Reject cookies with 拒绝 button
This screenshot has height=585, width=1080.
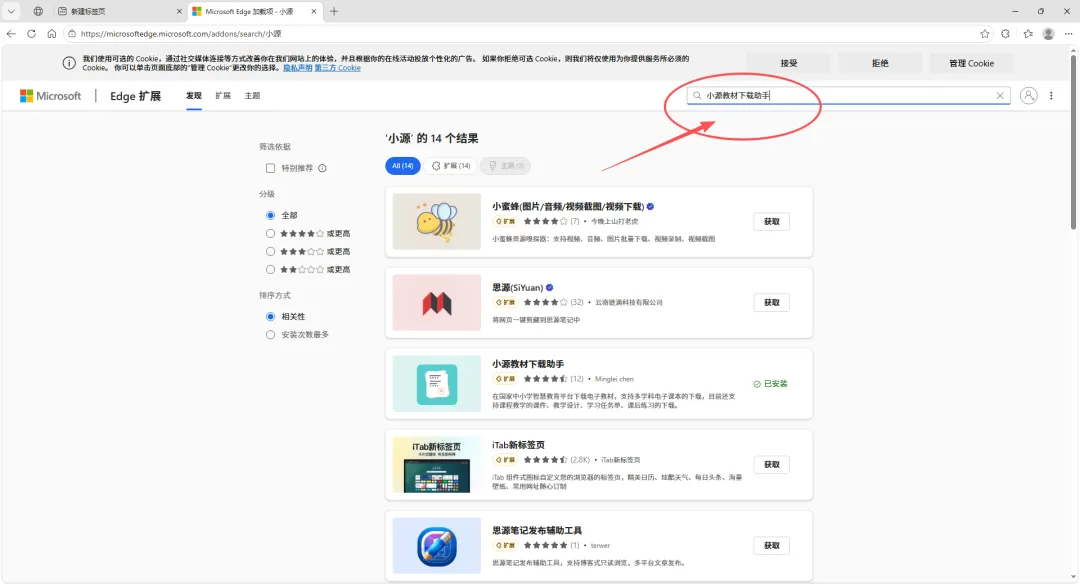tap(880, 63)
